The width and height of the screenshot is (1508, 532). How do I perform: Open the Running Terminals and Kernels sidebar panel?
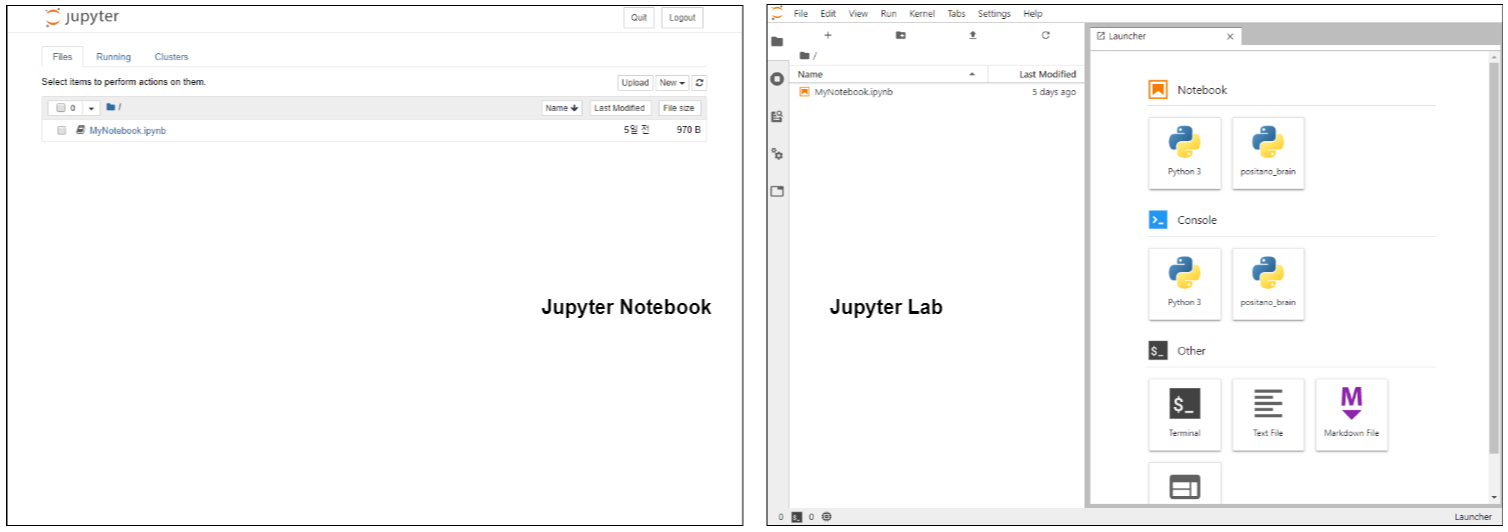777,78
